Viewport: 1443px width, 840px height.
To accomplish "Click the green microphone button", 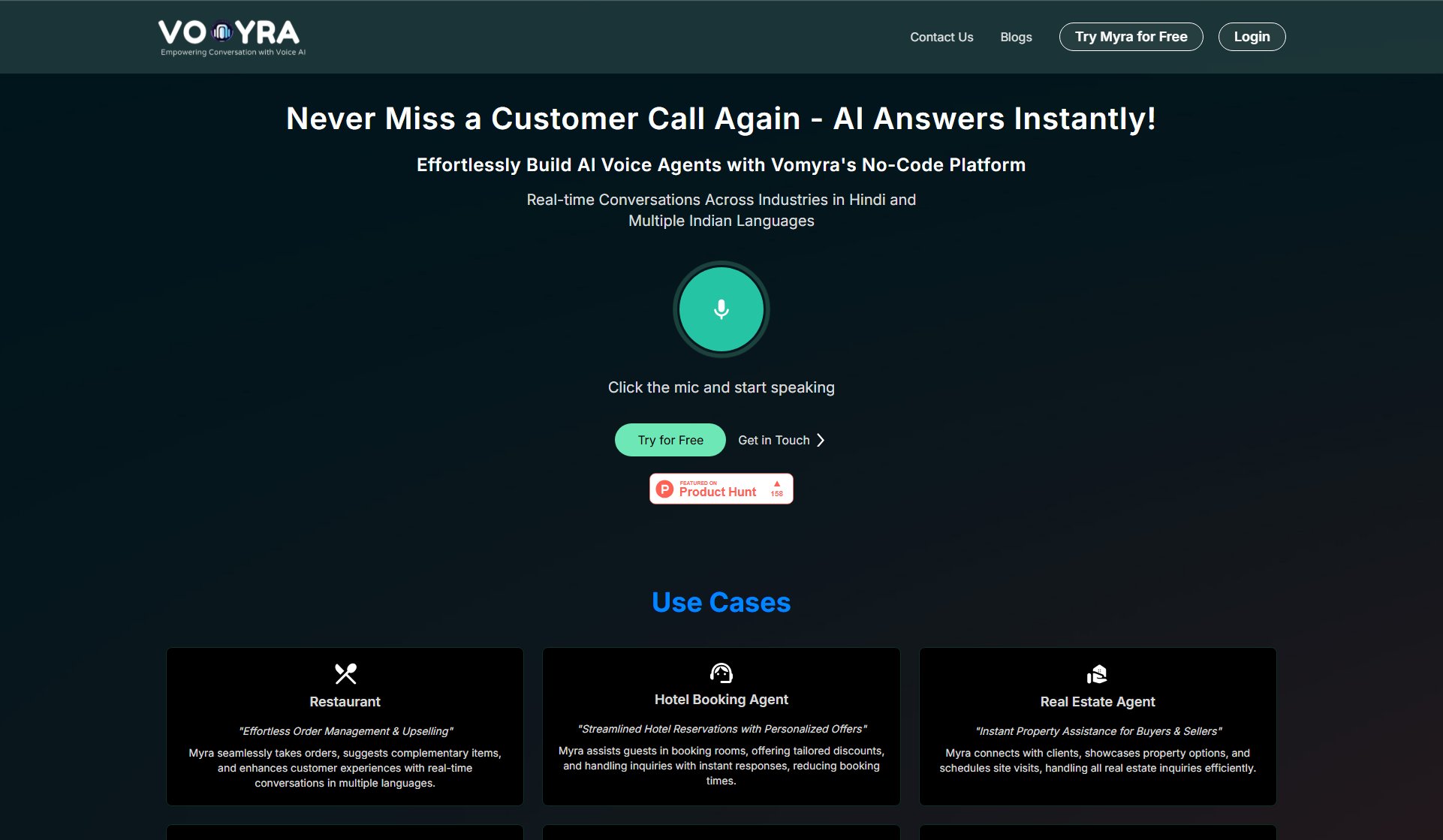I will [x=721, y=309].
